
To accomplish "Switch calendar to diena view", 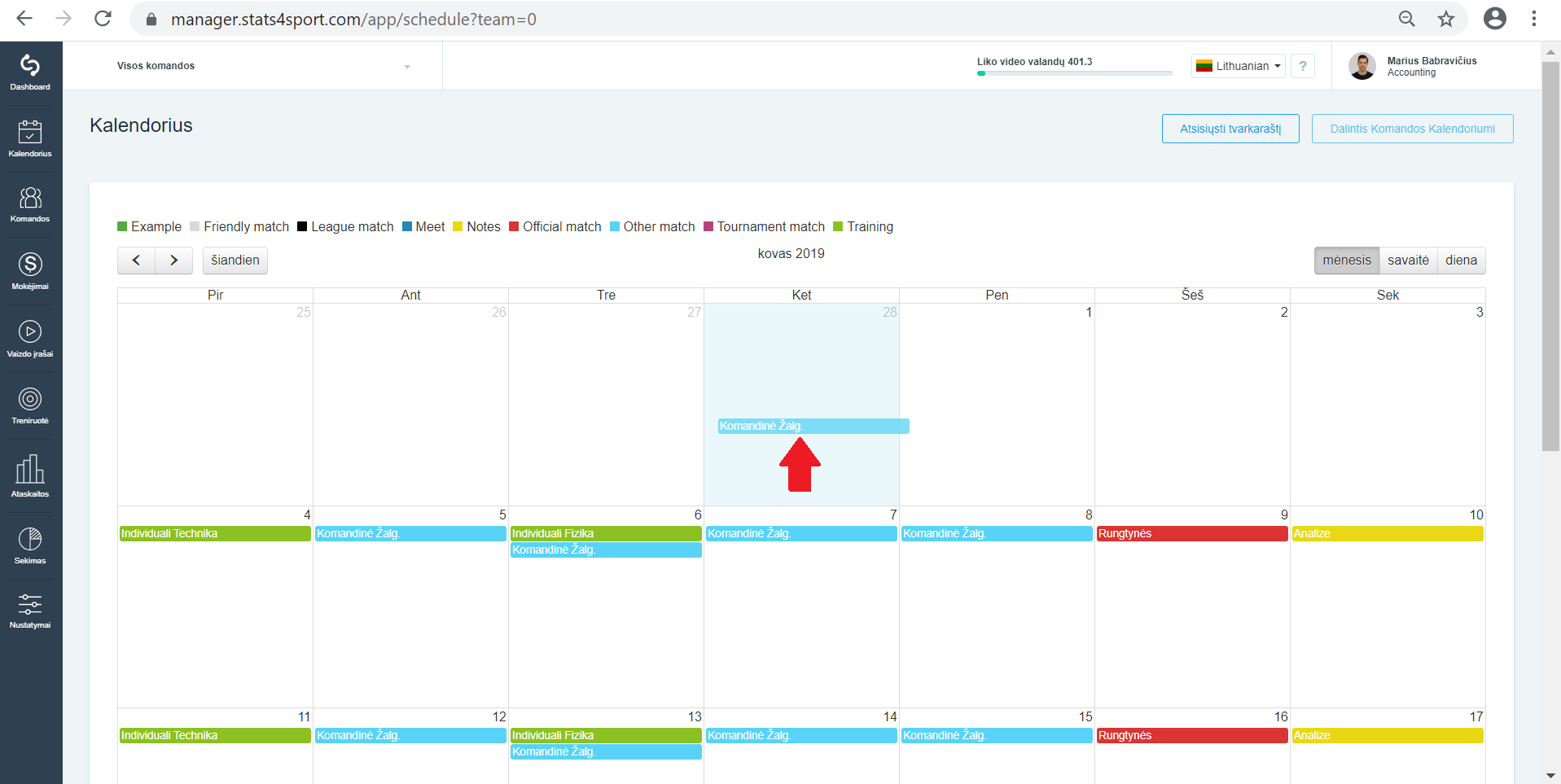I will [1461, 261].
